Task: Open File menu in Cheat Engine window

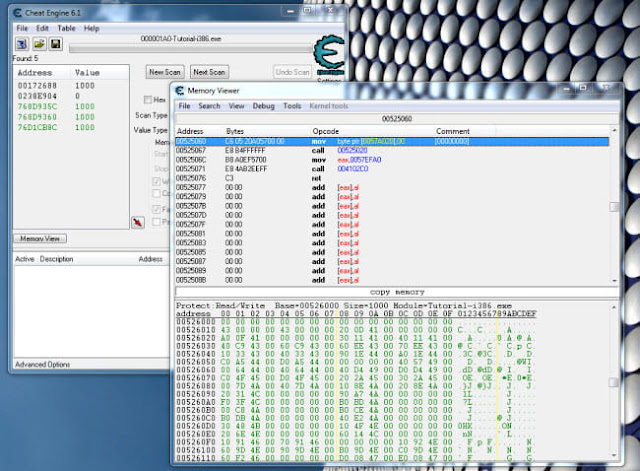Action: tap(22, 28)
